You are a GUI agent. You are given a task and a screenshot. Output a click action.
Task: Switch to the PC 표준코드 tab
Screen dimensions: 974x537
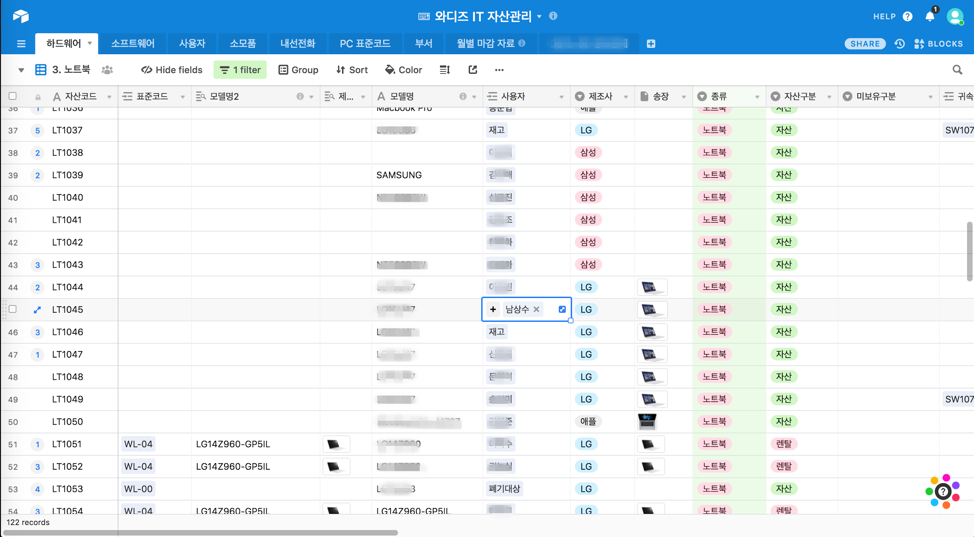(x=365, y=44)
